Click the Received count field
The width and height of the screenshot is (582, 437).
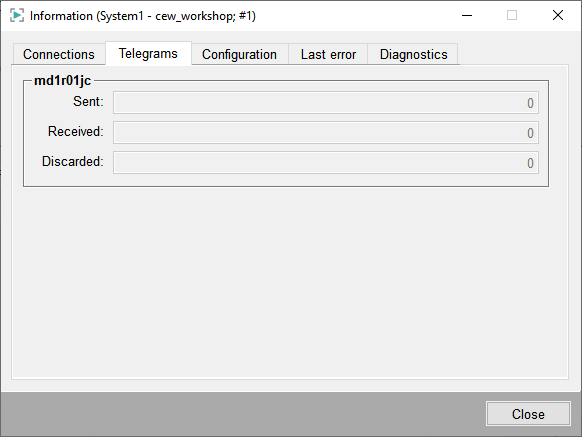326,133
